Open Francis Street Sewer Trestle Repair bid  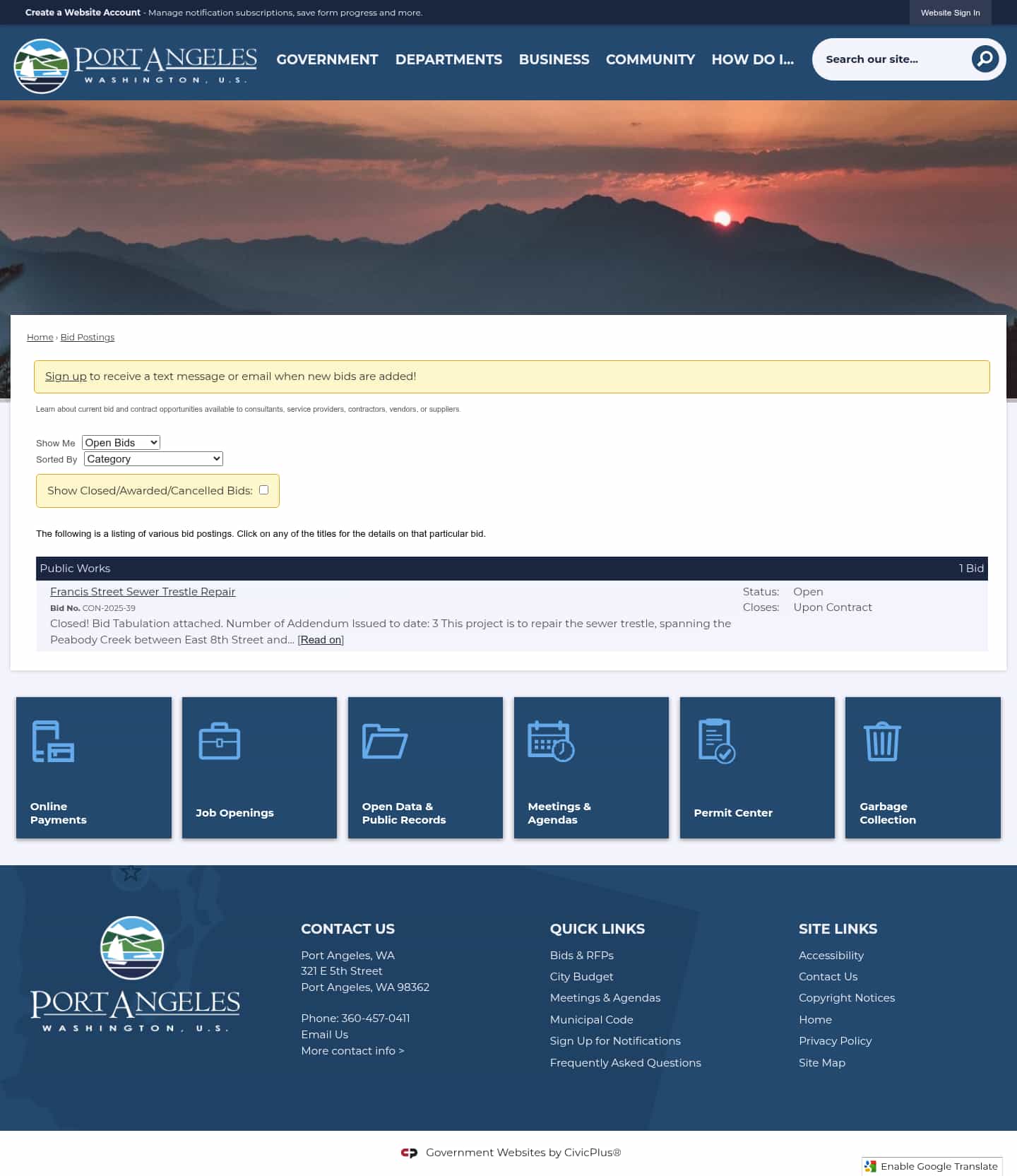pos(143,592)
